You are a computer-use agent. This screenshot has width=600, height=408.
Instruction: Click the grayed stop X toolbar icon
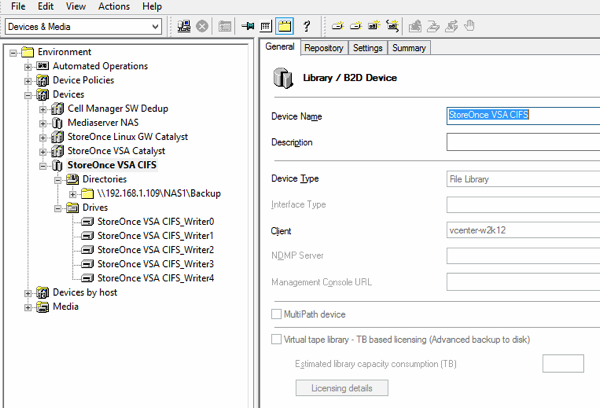tap(202, 26)
